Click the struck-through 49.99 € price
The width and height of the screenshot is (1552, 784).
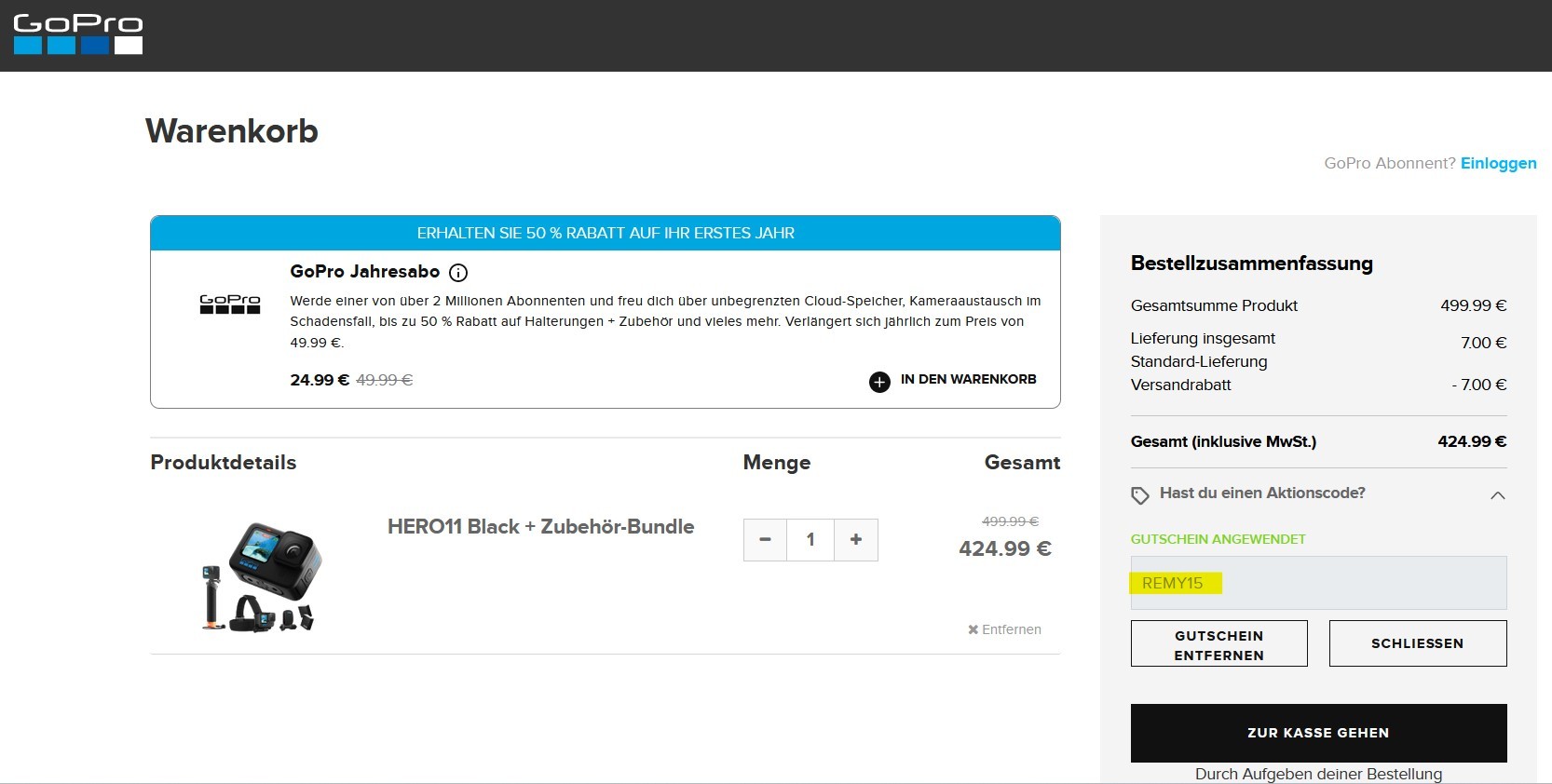(x=384, y=380)
